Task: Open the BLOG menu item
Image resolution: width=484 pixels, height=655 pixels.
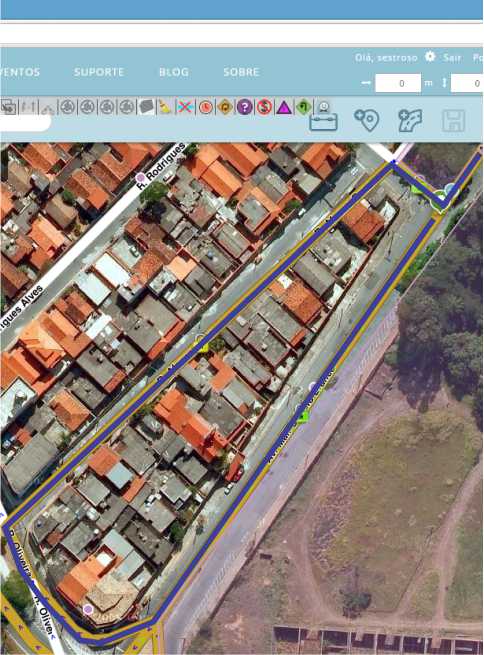Action: tap(174, 72)
